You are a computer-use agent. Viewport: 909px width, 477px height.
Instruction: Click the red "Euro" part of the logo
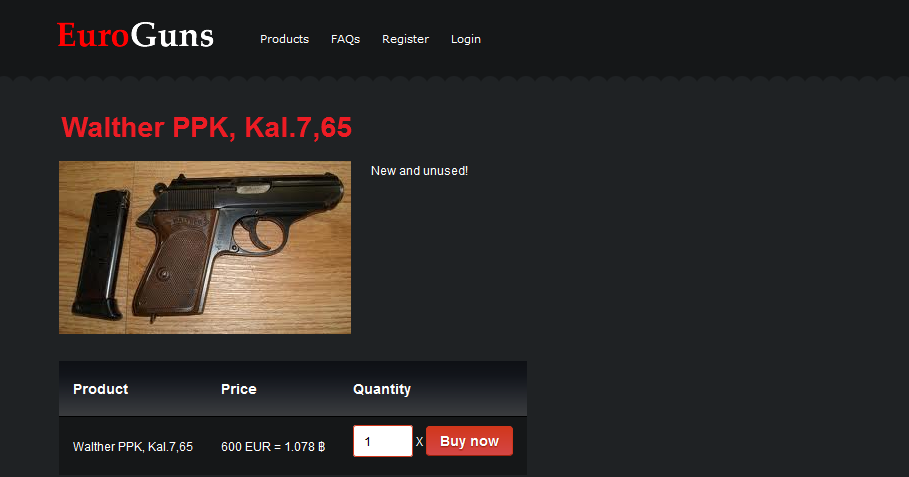[93, 35]
